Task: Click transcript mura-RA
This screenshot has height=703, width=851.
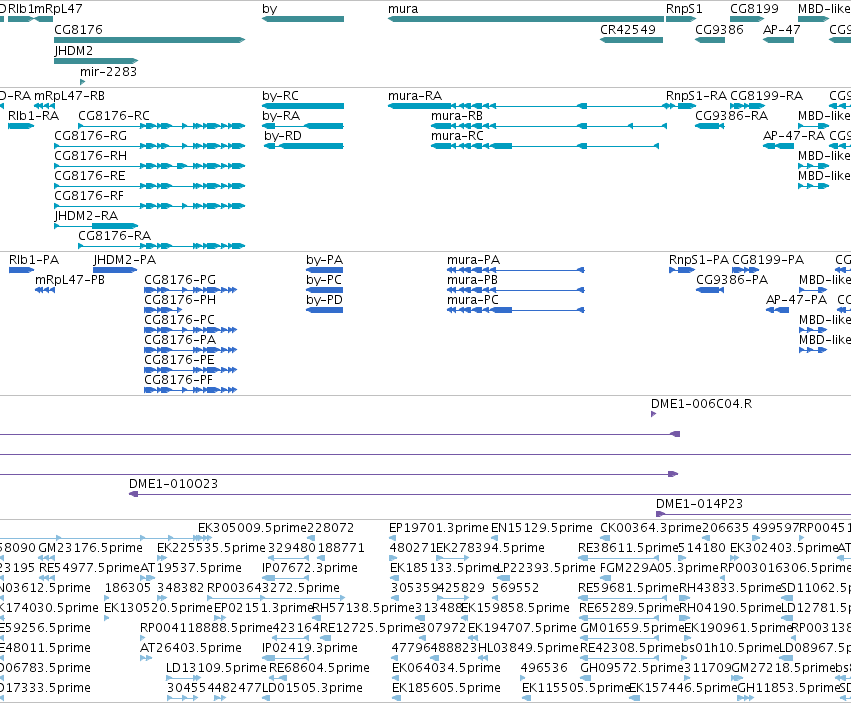Action: 415,96
